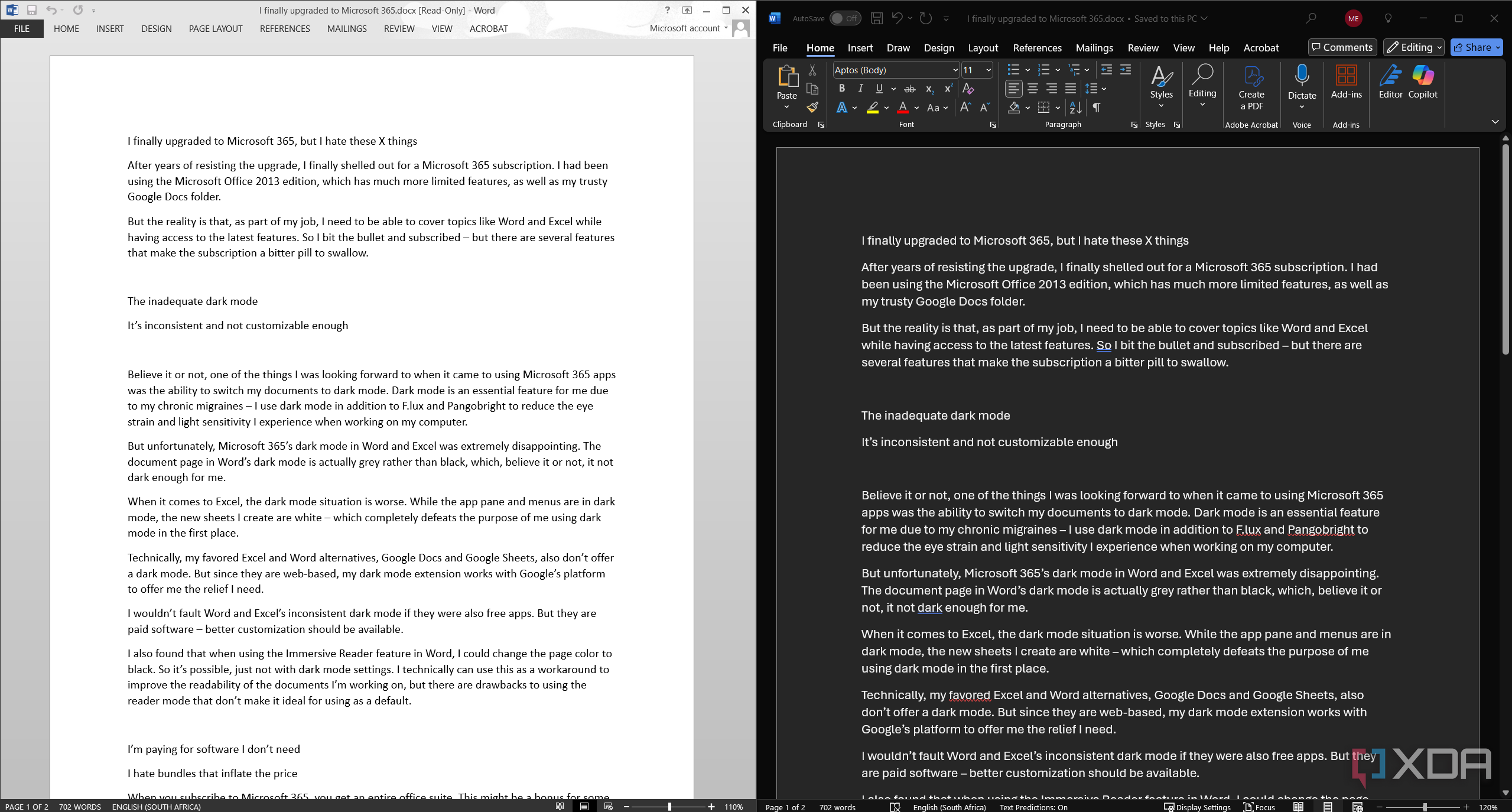This screenshot has height=812, width=1512.
Task: Open the FILE tab in Word 2013
Action: [22, 28]
